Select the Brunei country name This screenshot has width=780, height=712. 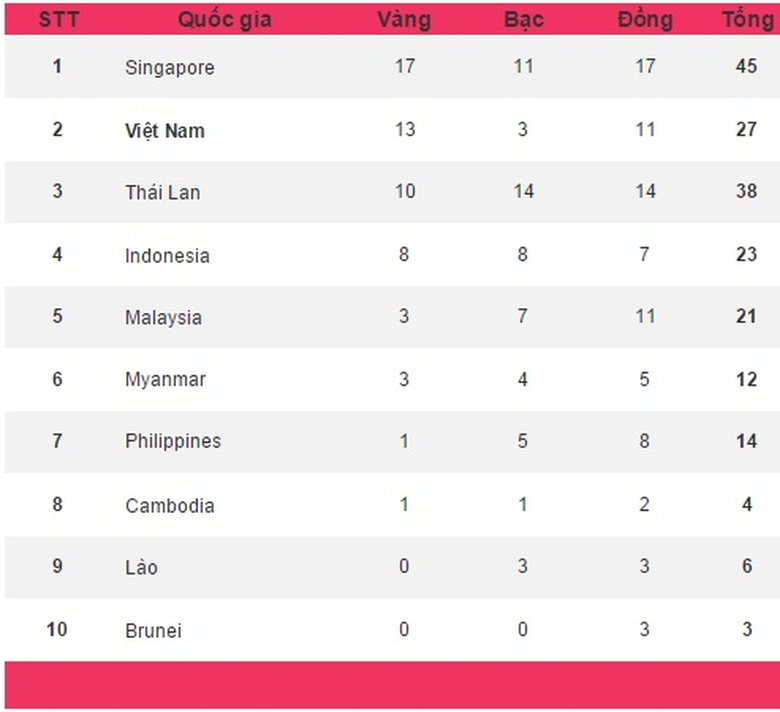[x=153, y=630]
